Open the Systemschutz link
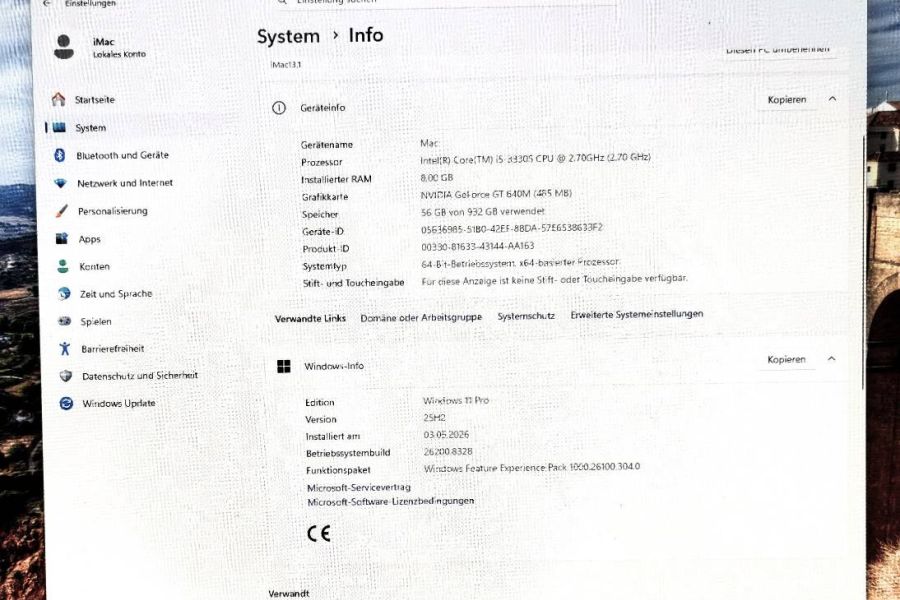The width and height of the screenshot is (900, 600). pos(526,316)
